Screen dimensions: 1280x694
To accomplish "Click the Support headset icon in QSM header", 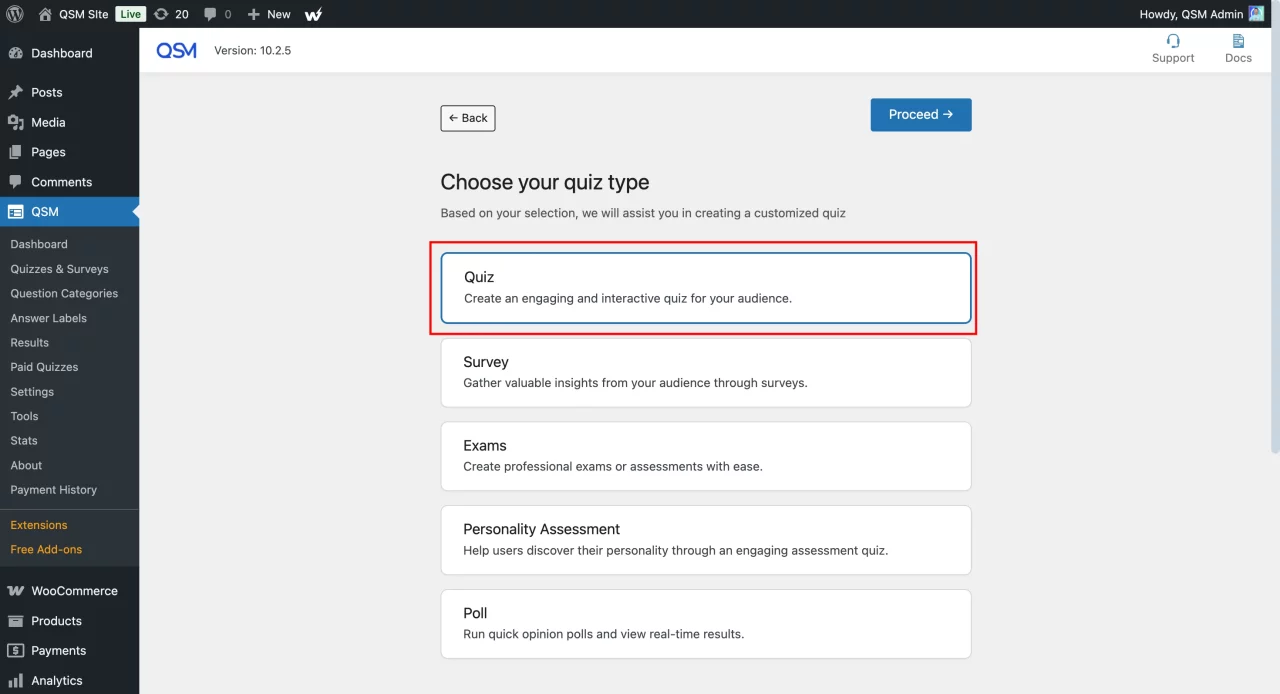I will click(x=1172, y=42).
